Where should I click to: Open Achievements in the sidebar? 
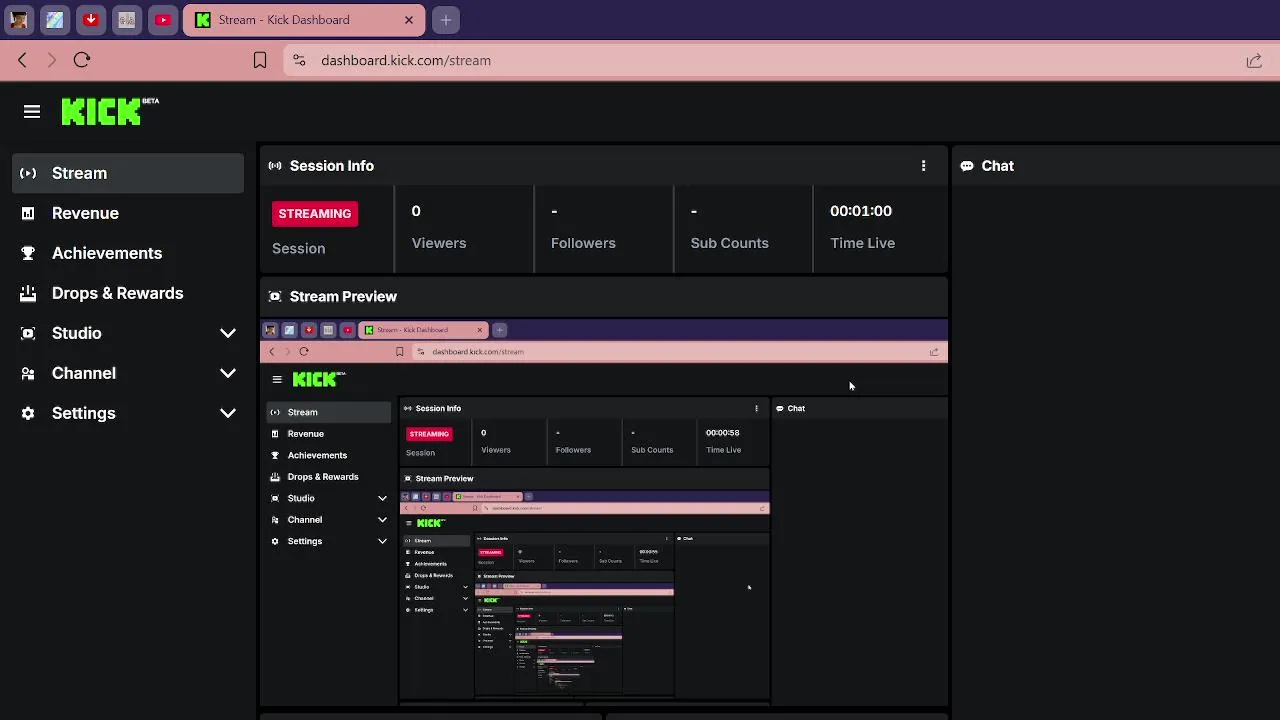128,253
